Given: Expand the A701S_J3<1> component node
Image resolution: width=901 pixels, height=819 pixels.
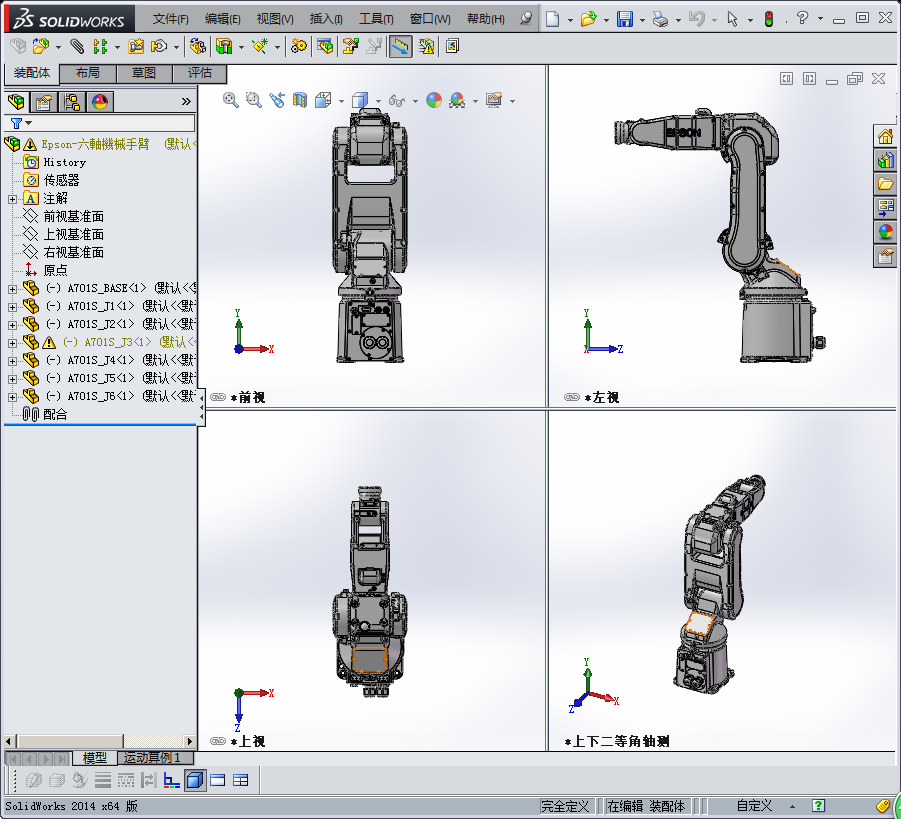Looking at the screenshot, I should tap(12, 343).
